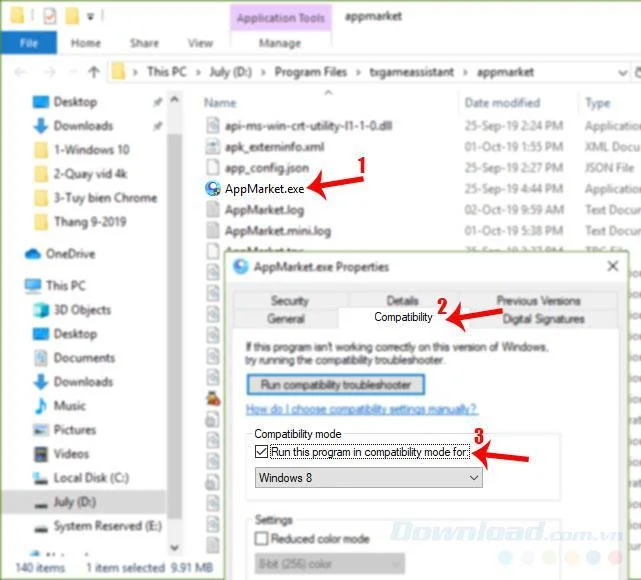
Task: Open the Application Tools tab
Action: 281,18
